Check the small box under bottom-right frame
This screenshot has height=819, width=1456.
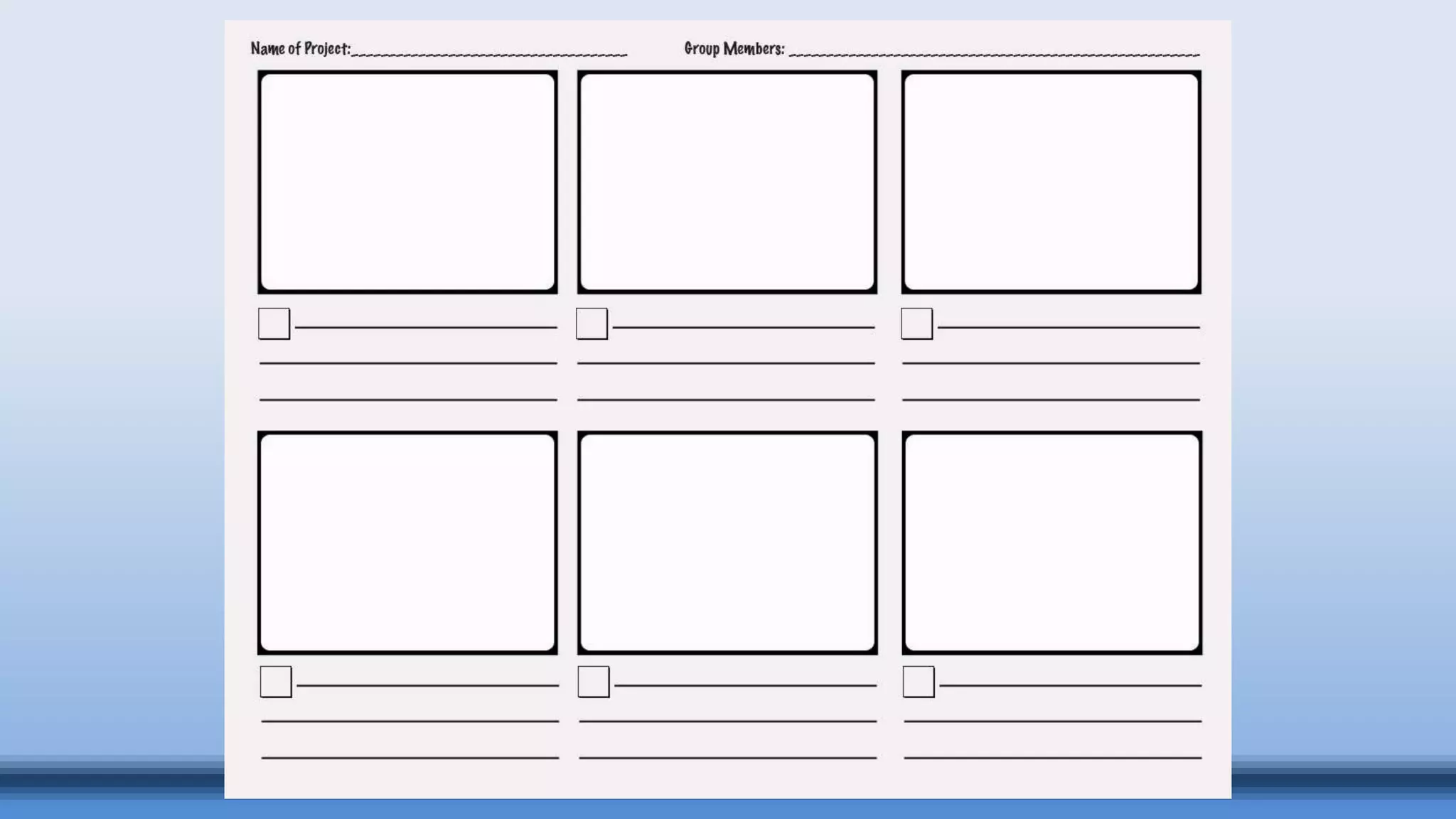click(919, 682)
